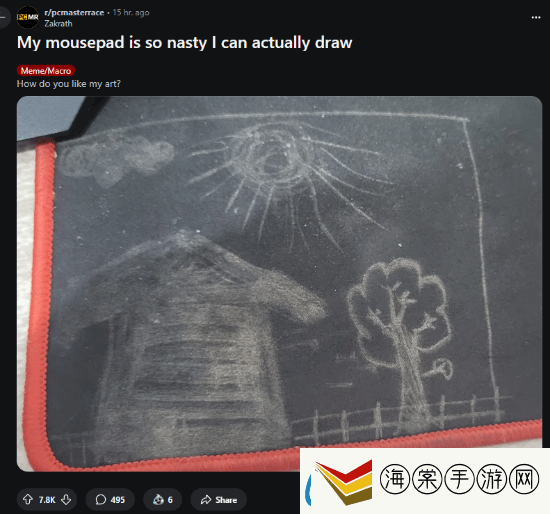
Task: Click the 15 hr. ago timestamp
Action: click(x=131, y=13)
